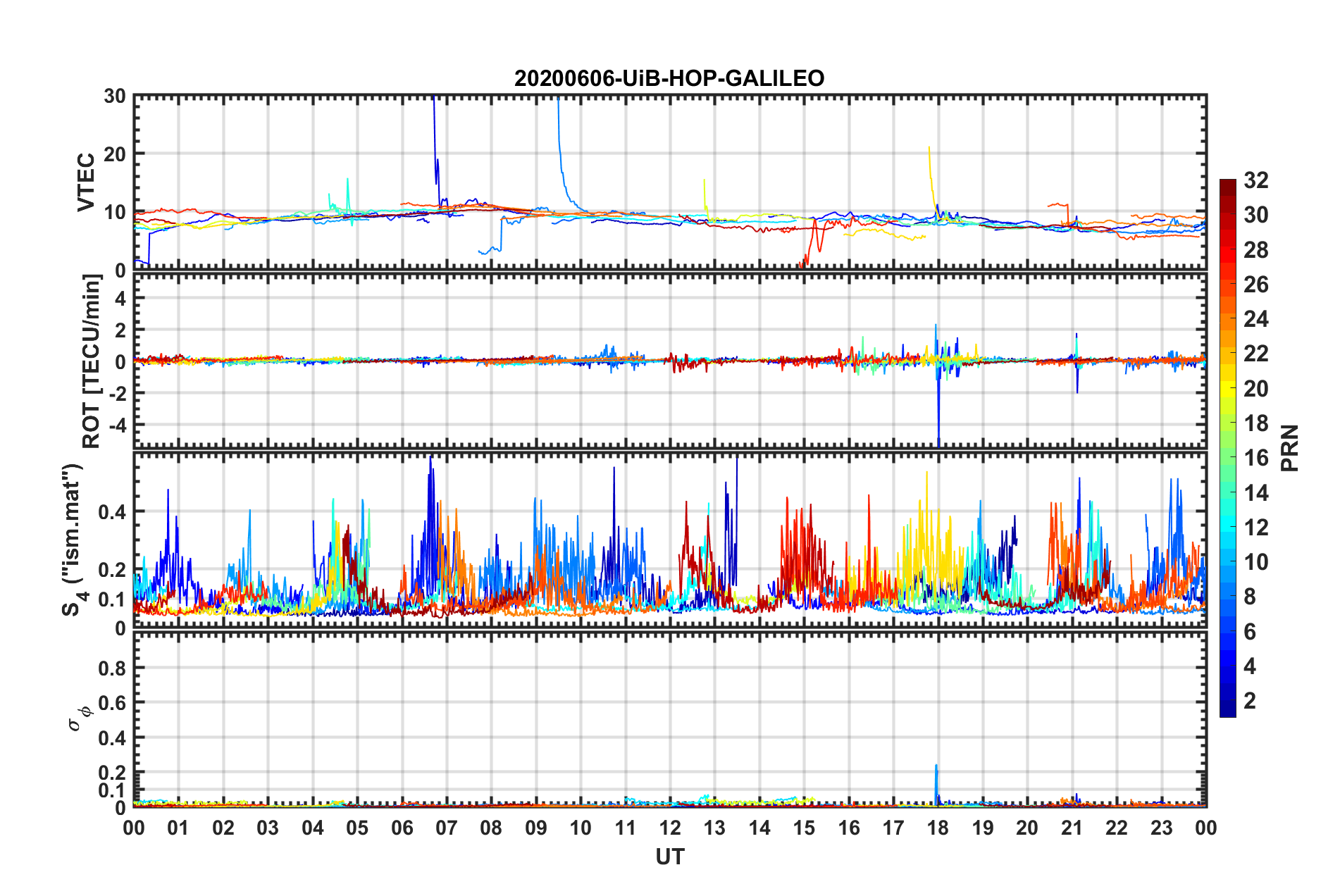Click the VTEC axis tick label 30
Image resolution: width=1340 pixels, height=896 pixels.
(x=115, y=97)
